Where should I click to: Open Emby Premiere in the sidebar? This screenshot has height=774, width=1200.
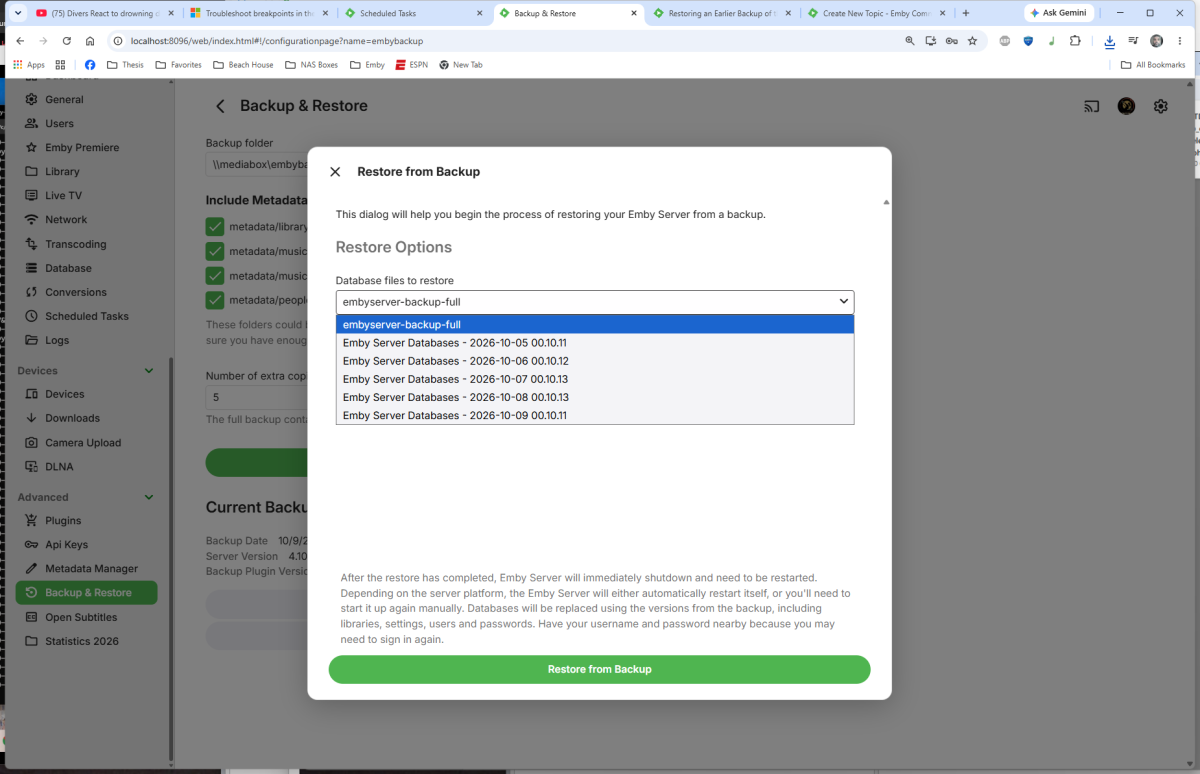86,147
